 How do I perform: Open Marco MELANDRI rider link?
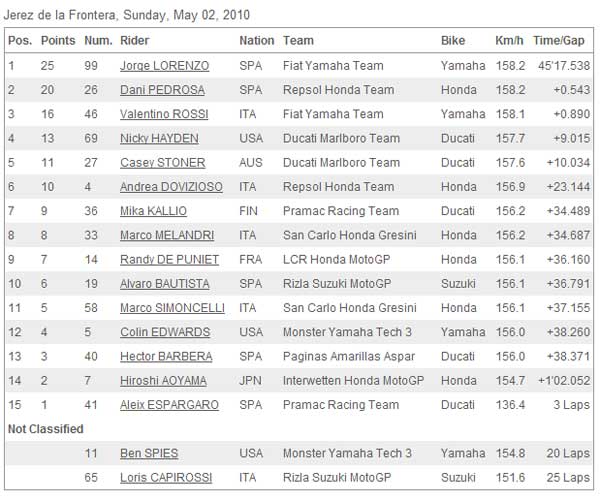(167, 235)
